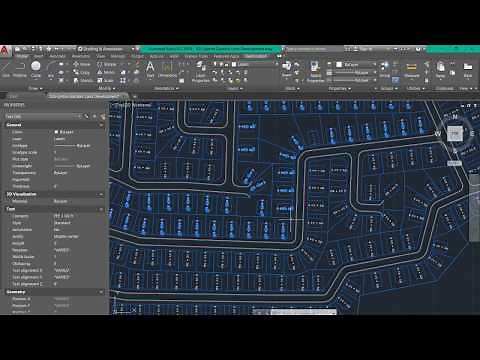Viewport: 480px width, 360px height.
Task: Click the N compass direction on ViewCube
Action: point(455,116)
